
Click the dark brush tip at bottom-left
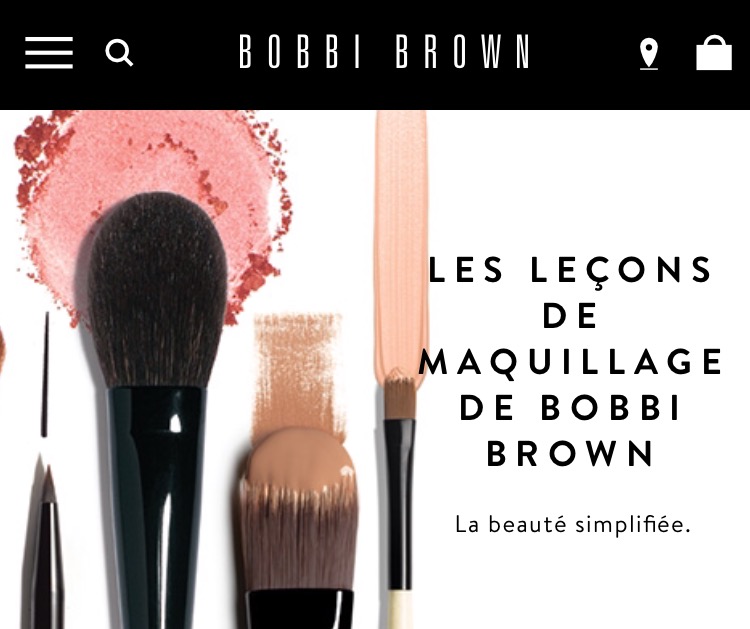pos(45,545)
